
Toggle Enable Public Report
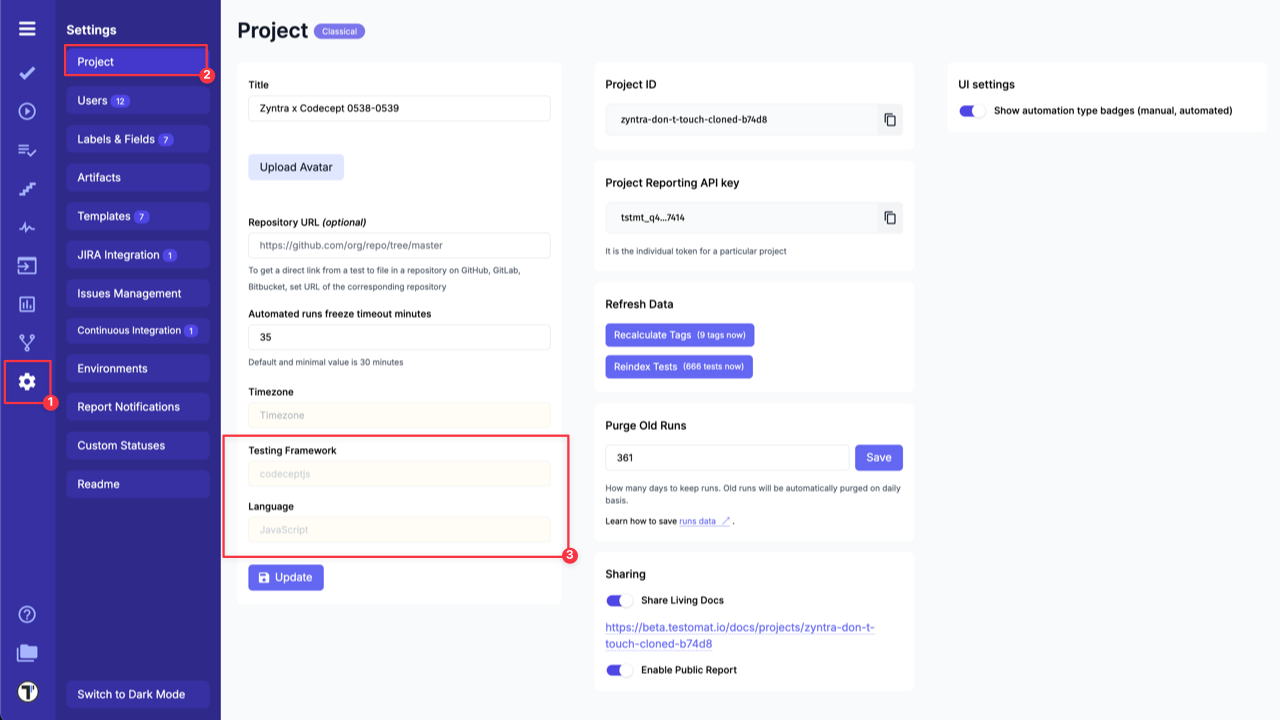coord(619,671)
